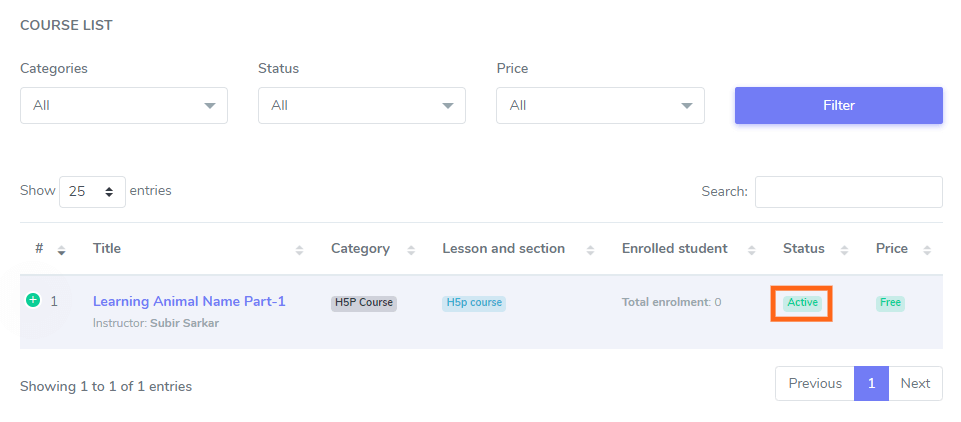Image resolution: width=961 pixels, height=422 pixels.
Task: Click the Active status badge
Action: tap(802, 302)
